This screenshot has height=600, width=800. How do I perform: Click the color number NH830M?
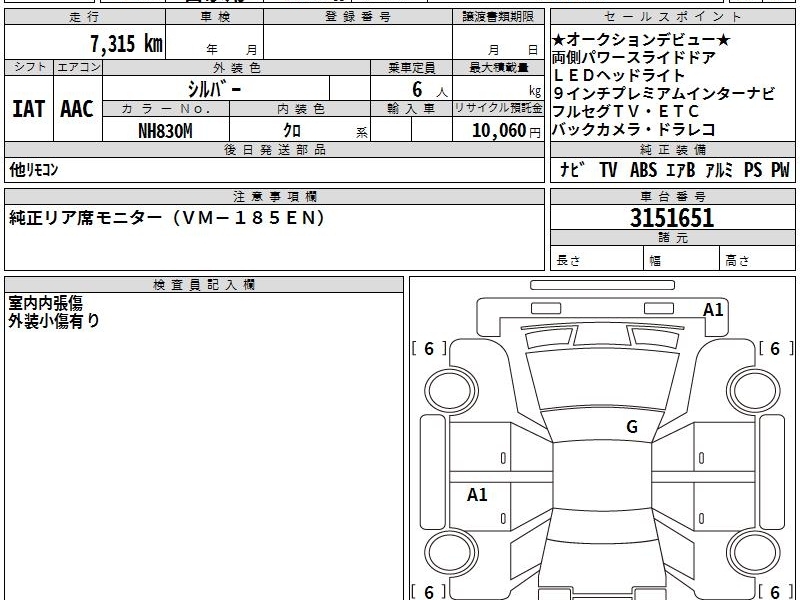(x=165, y=131)
